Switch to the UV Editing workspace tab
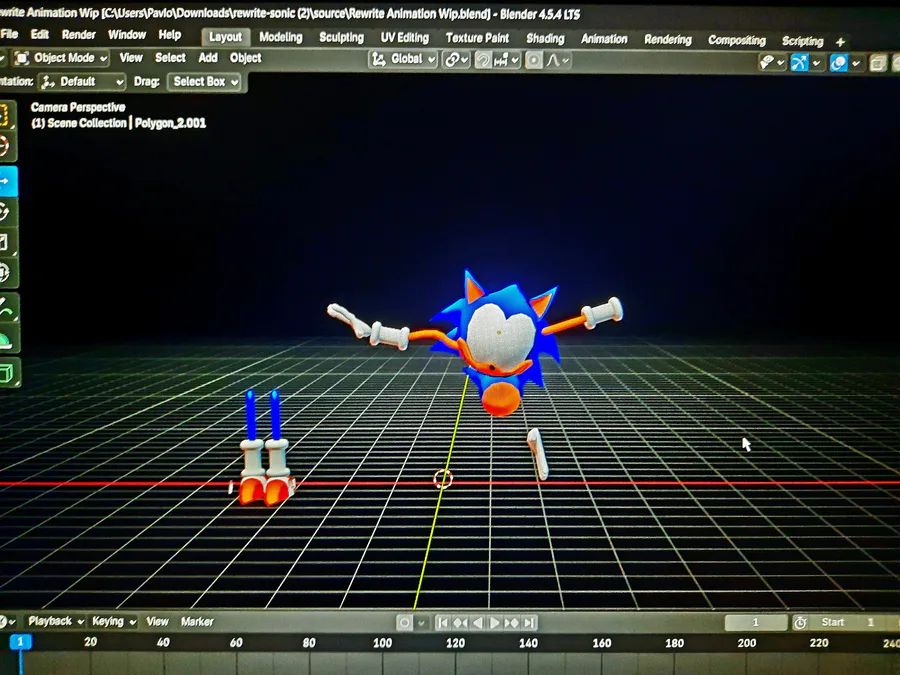Image resolution: width=900 pixels, height=675 pixels. [x=405, y=38]
